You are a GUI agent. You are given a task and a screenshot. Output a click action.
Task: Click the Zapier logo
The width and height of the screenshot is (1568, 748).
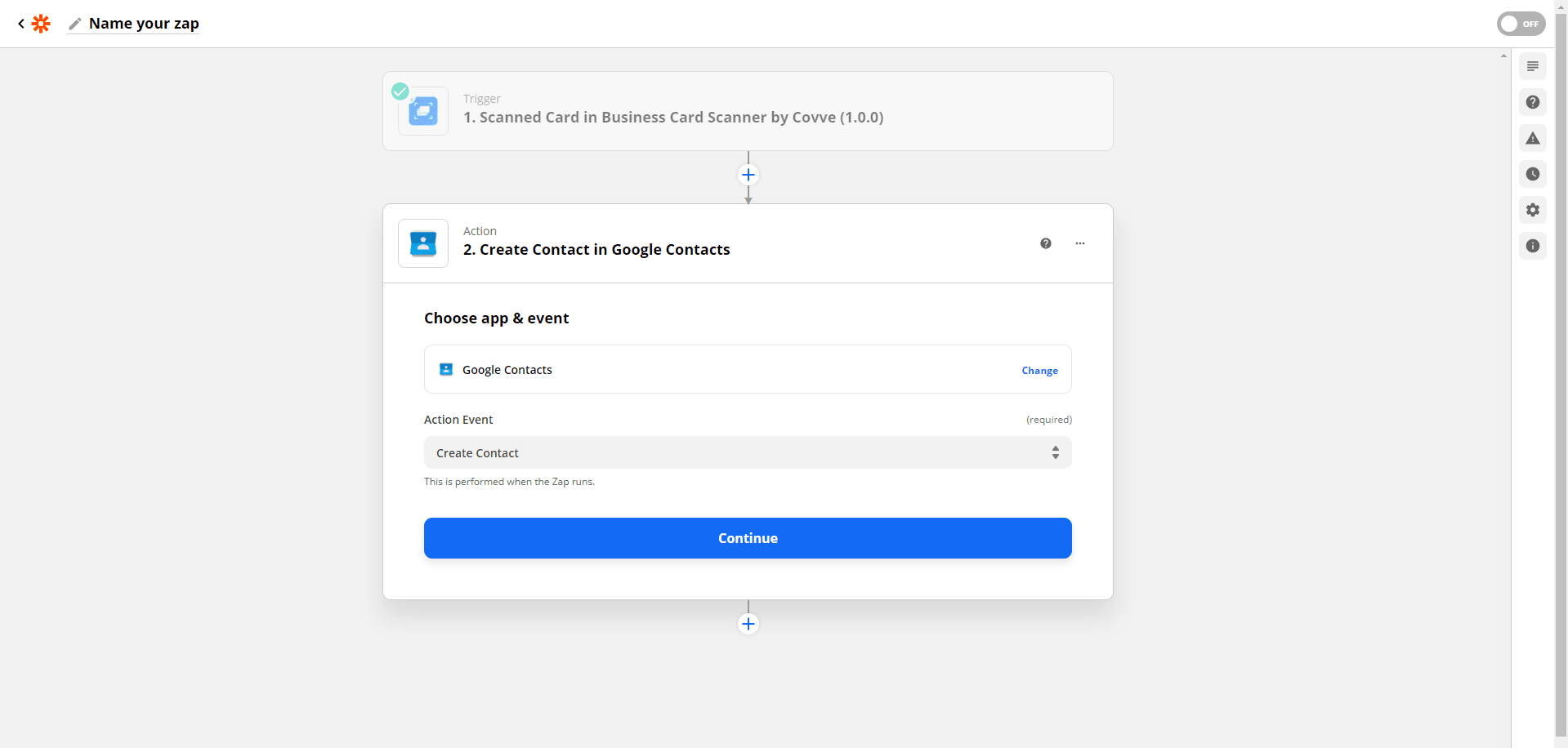(41, 23)
